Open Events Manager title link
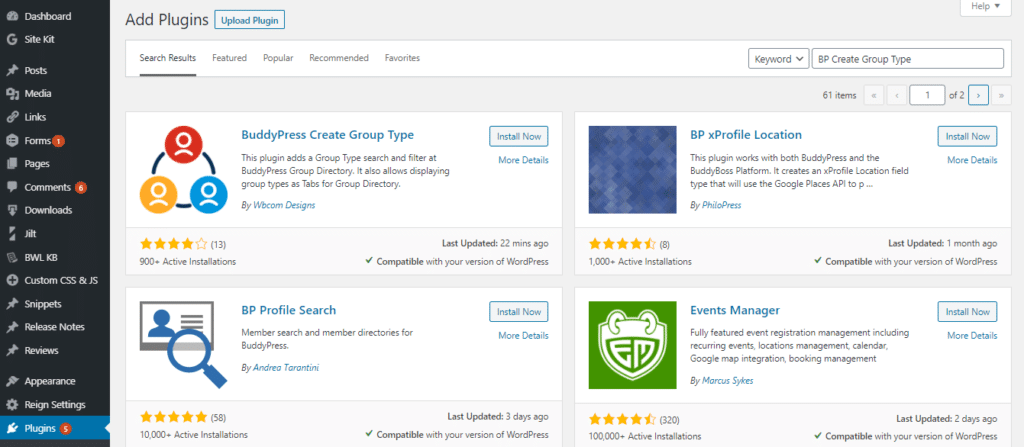1024x447 pixels. pyautogui.click(x=735, y=310)
